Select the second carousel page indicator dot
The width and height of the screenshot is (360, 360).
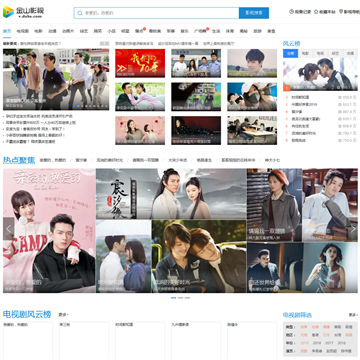180,298
